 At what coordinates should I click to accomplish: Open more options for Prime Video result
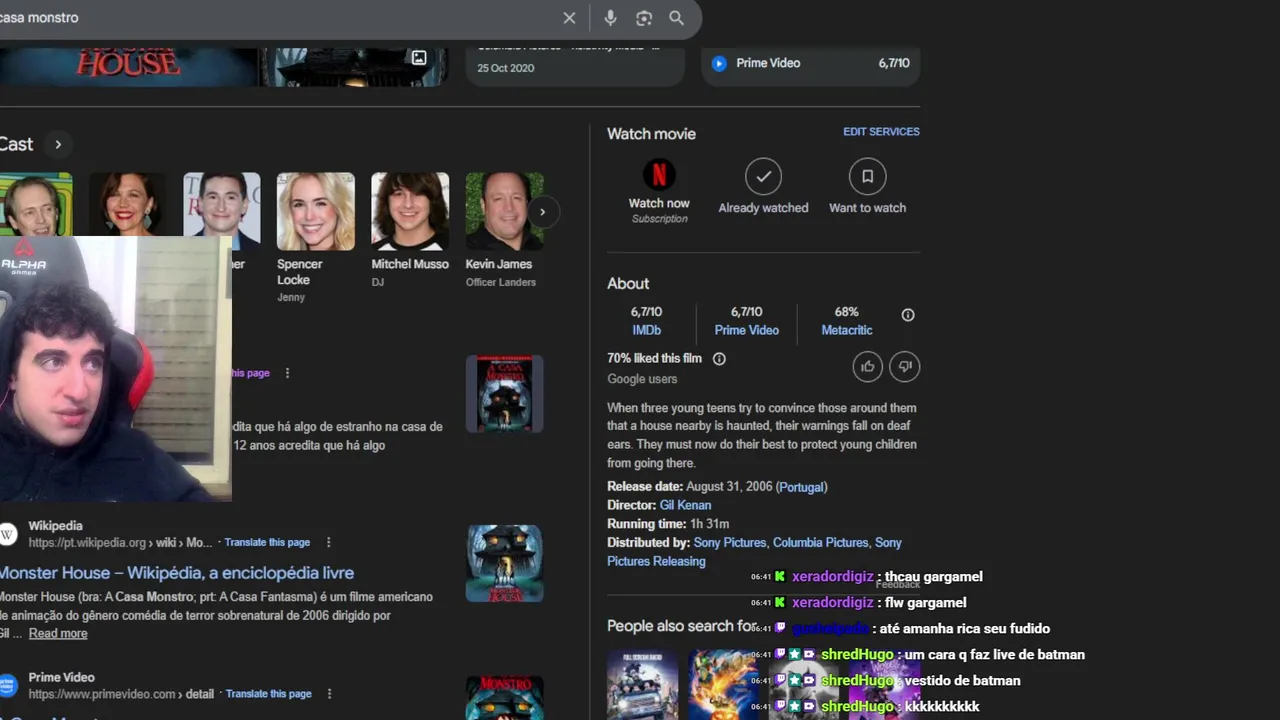pos(329,693)
